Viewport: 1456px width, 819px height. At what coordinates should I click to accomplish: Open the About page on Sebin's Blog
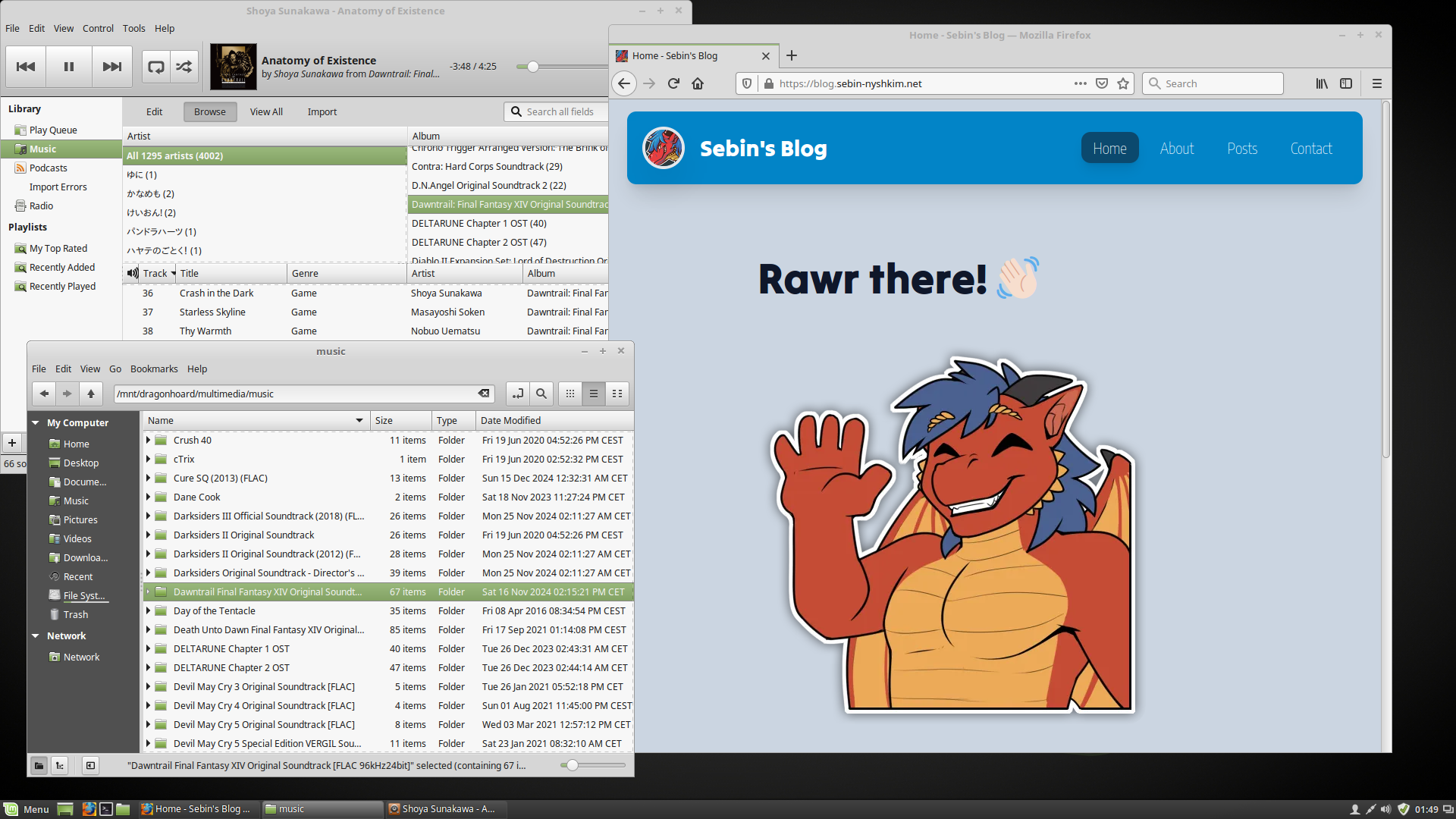click(x=1177, y=148)
